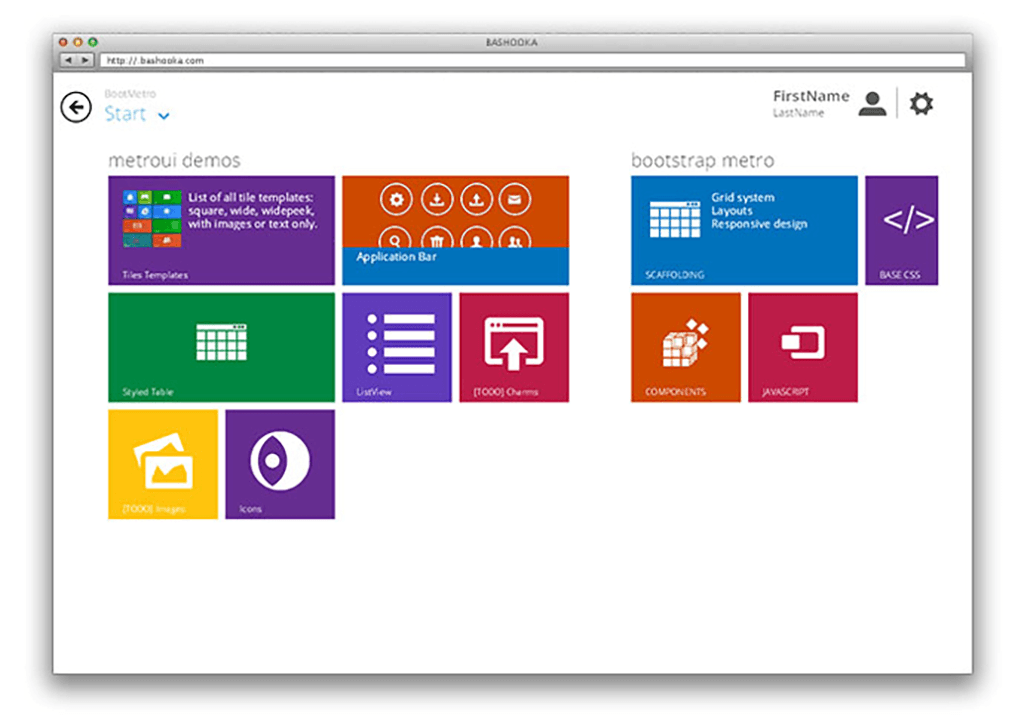Click the circular back arrow icon

(x=76, y=107)
